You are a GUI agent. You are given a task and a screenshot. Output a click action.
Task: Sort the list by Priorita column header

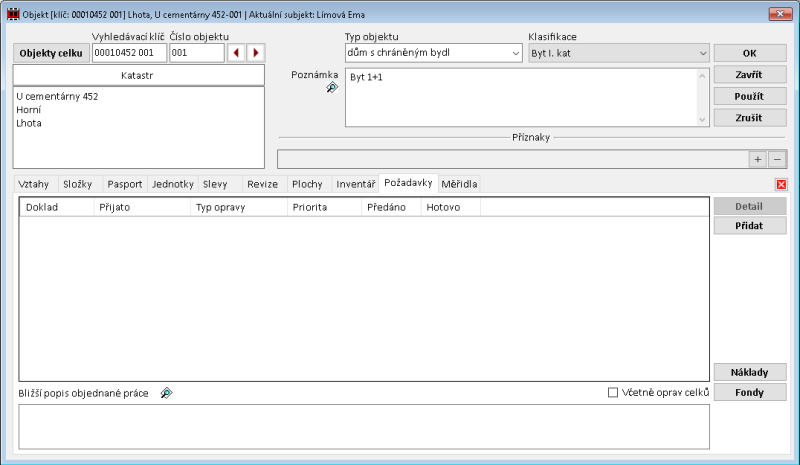pyautogui.click(x=324, y=207)
